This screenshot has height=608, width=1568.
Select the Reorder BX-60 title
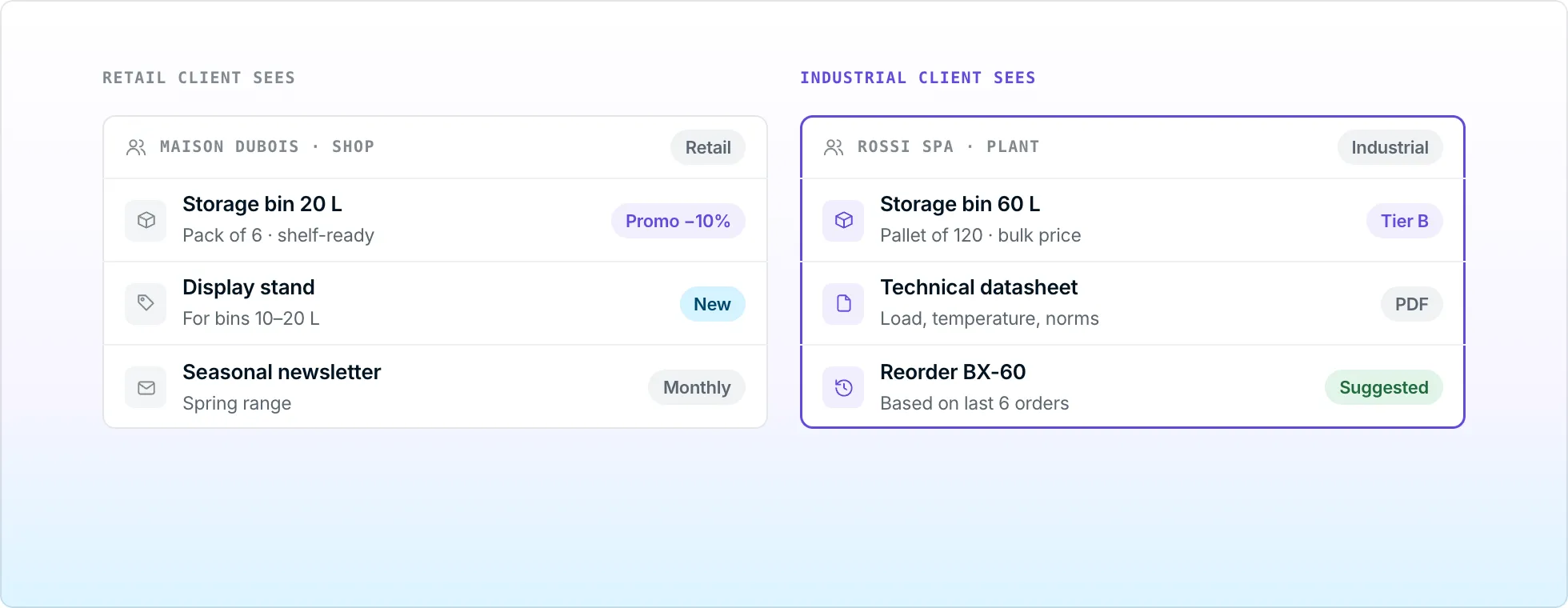953,372
